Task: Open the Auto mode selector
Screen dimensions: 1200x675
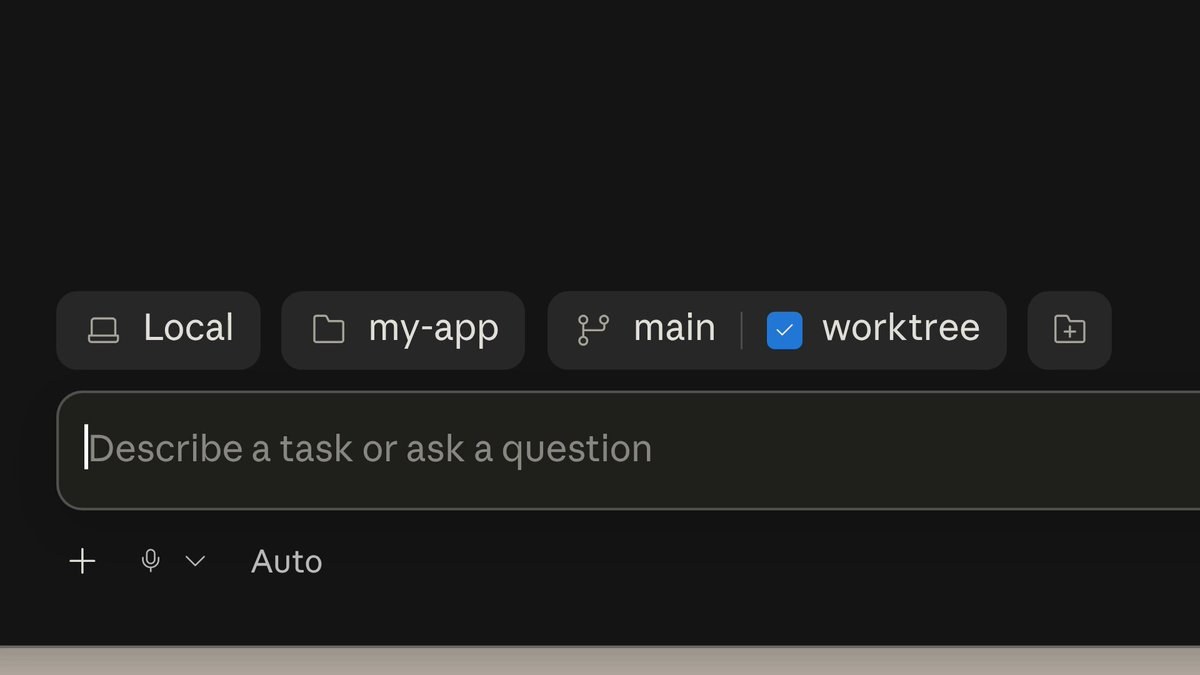Action: (286, 562)
